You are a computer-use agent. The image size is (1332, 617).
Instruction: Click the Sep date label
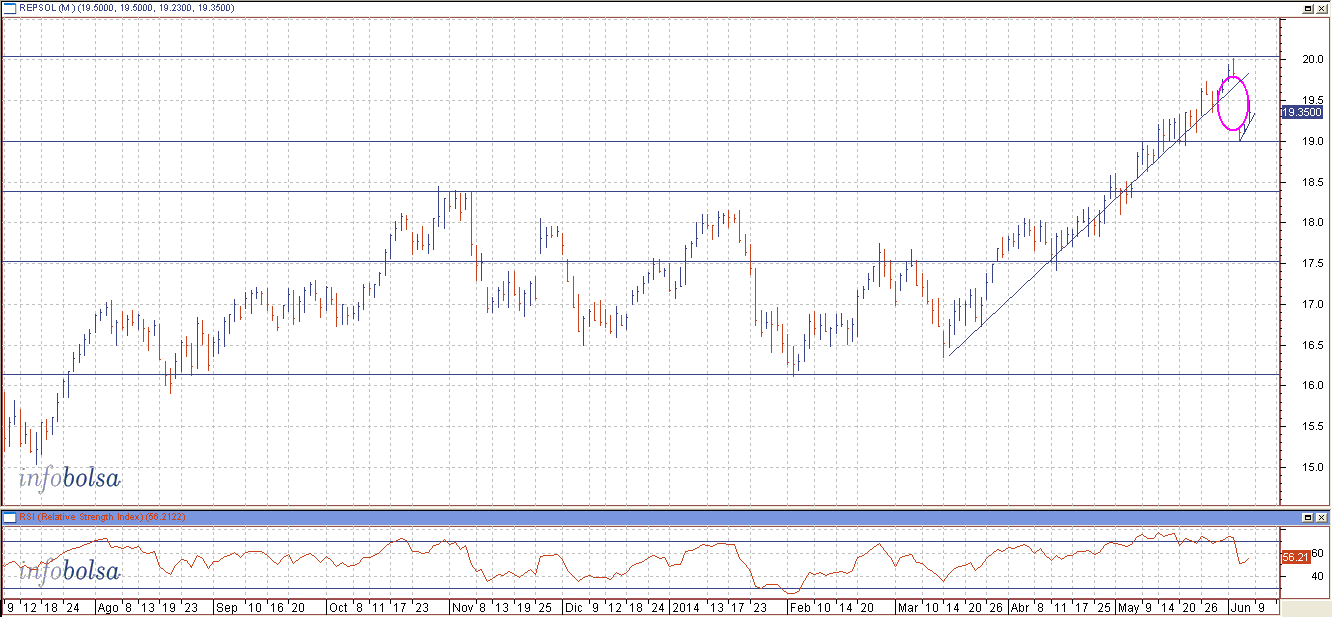[227, 607]
